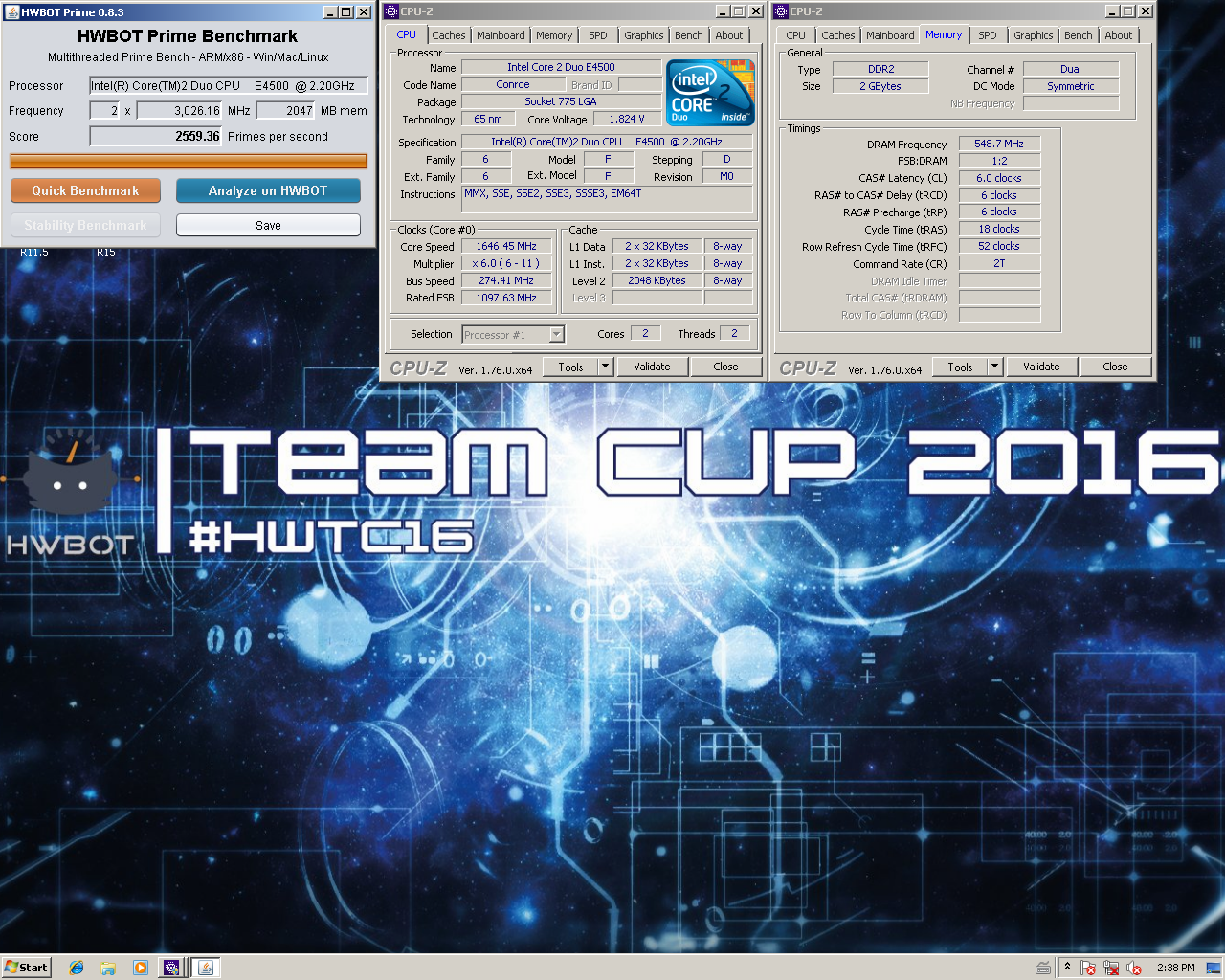Image resolution: width=1225 pixels, height=980 pixels.
Task: Open Action Center flag in system tray
Action: (x=1088, y=968)
